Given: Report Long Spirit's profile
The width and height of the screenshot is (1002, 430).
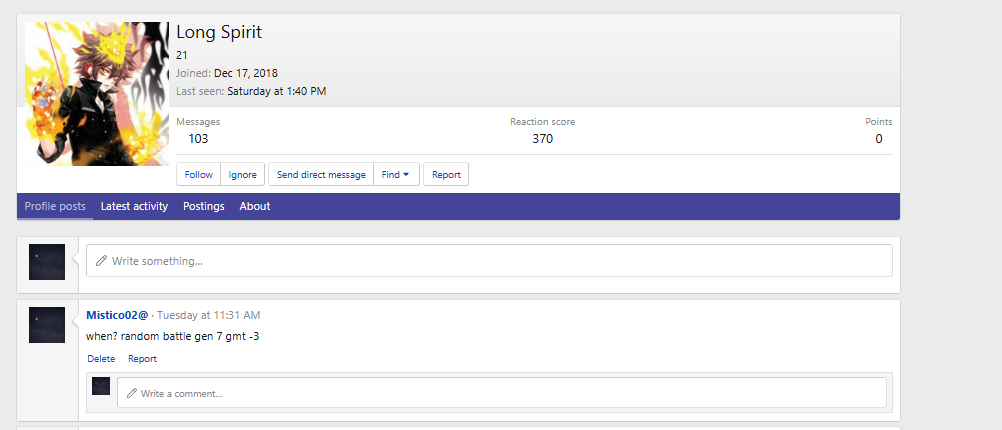Looking at the screenshot, I should (x=446, y=174).
